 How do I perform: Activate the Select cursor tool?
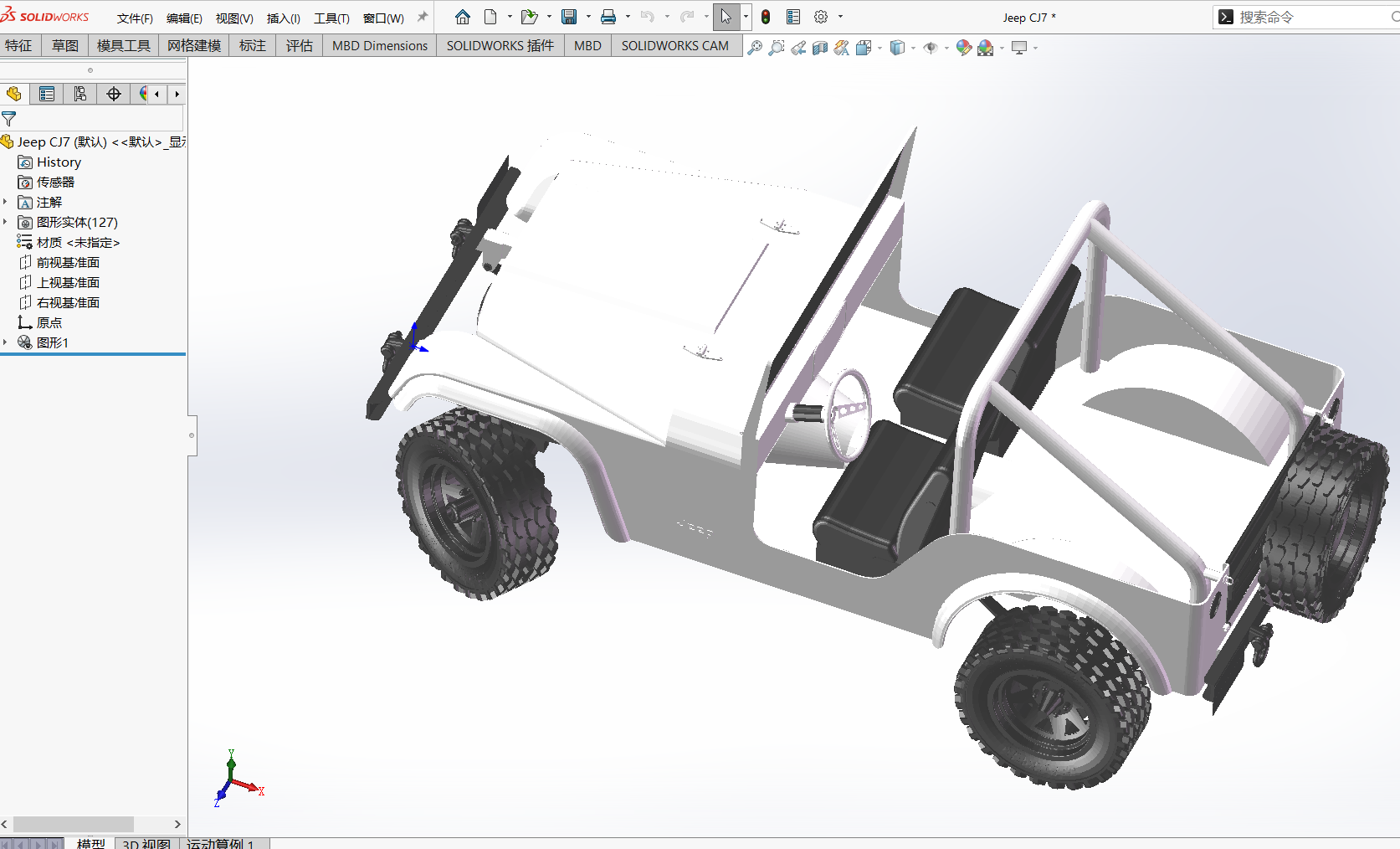pyautogui.click(x=726, y=17)
